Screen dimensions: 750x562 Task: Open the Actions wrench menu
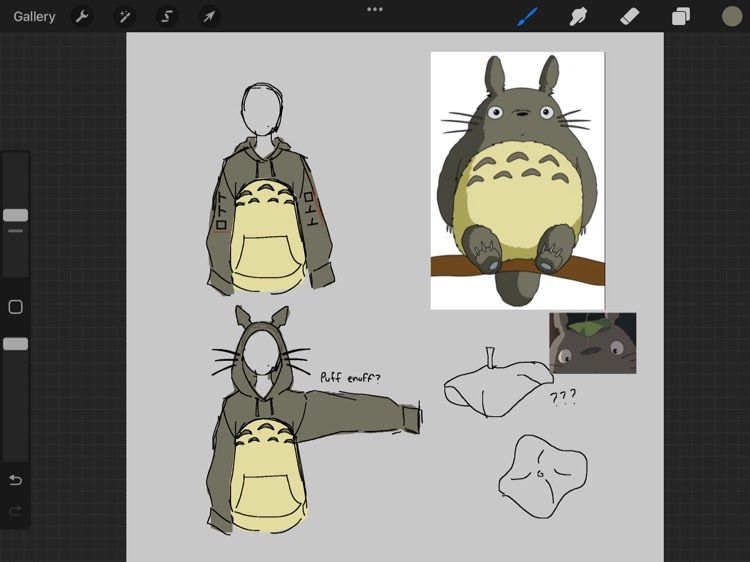82,17
